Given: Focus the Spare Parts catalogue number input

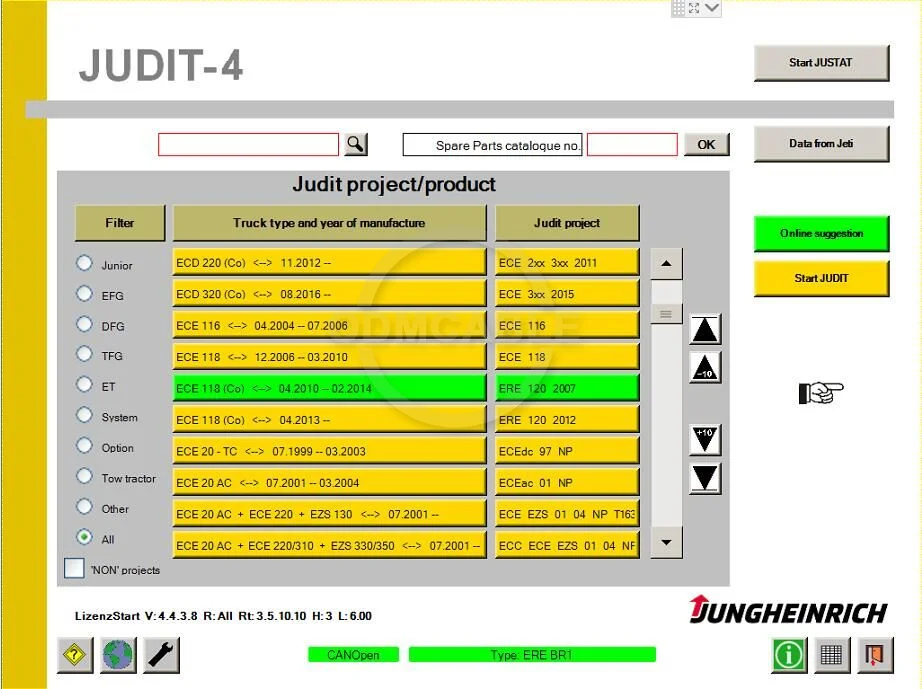Looking at the screenshot, I should click(x=632, y=145).
